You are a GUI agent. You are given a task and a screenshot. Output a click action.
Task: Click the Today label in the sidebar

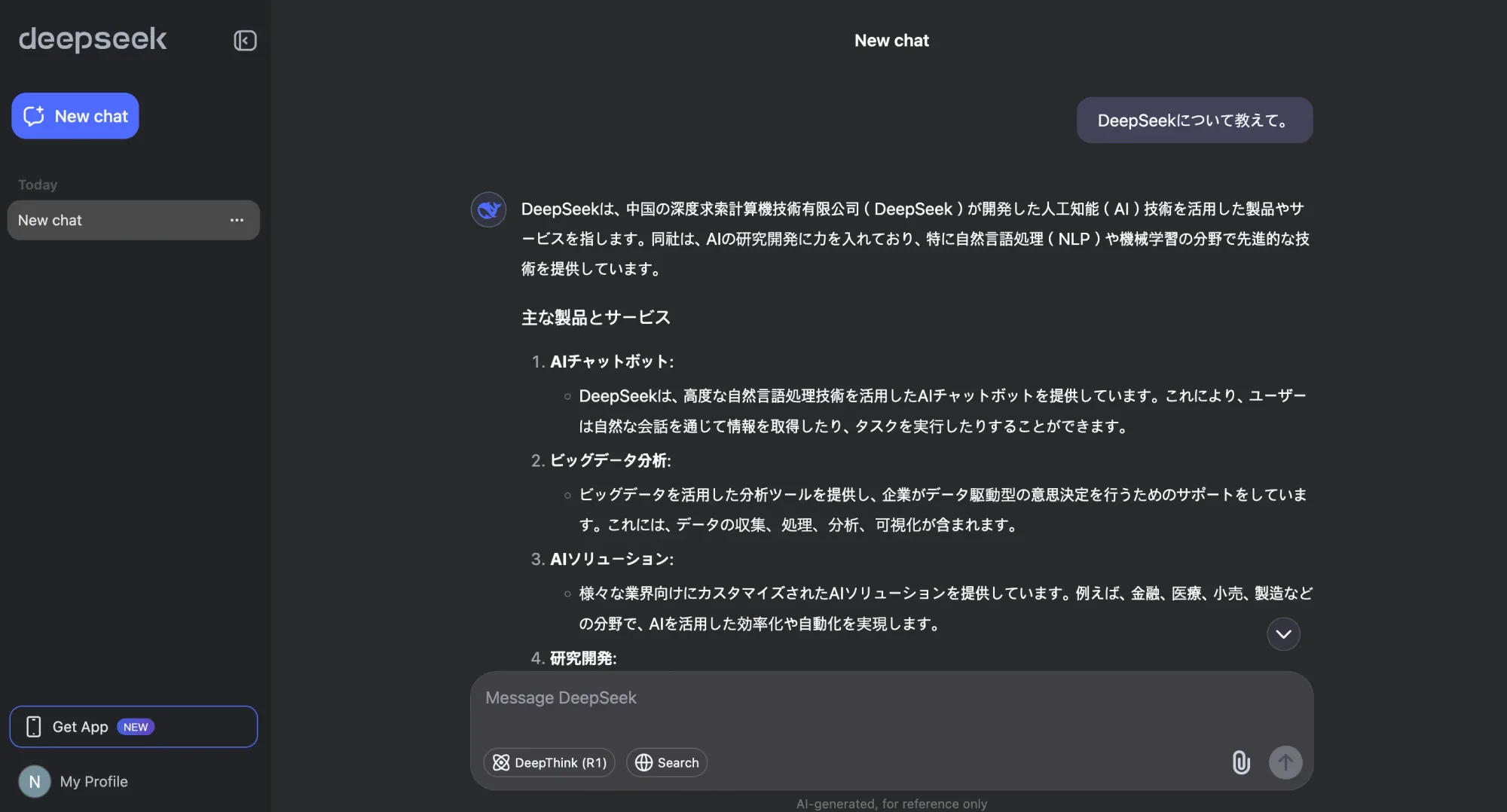coord(38,185)
